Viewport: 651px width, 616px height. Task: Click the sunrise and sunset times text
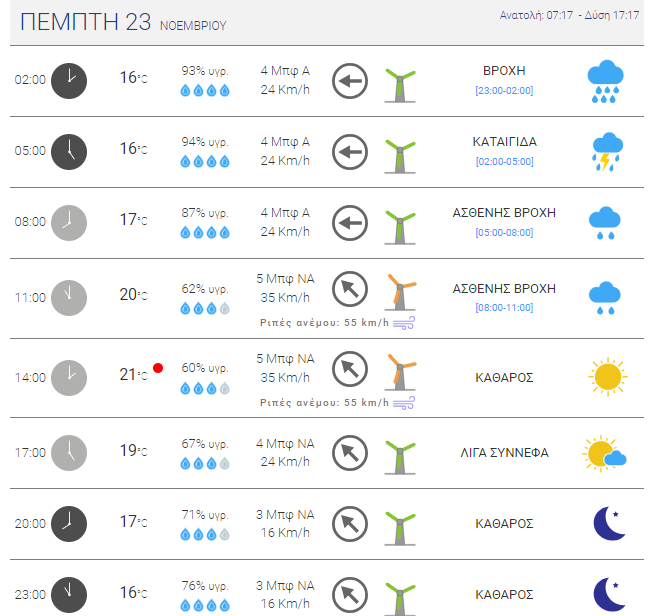[x=569, y=15]
